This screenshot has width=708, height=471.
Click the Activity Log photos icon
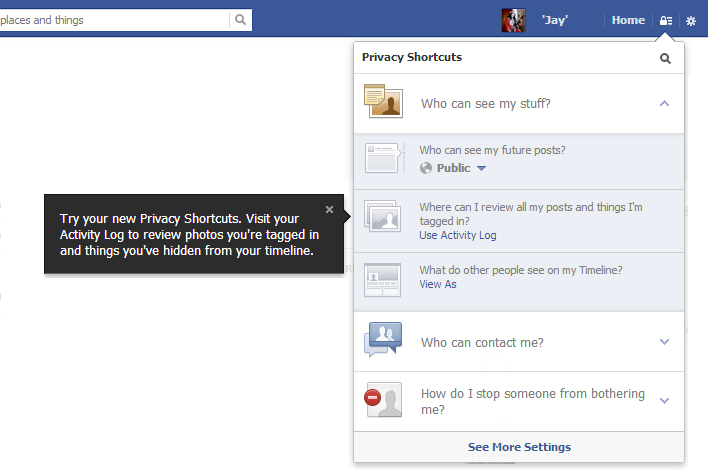[383, 219]
